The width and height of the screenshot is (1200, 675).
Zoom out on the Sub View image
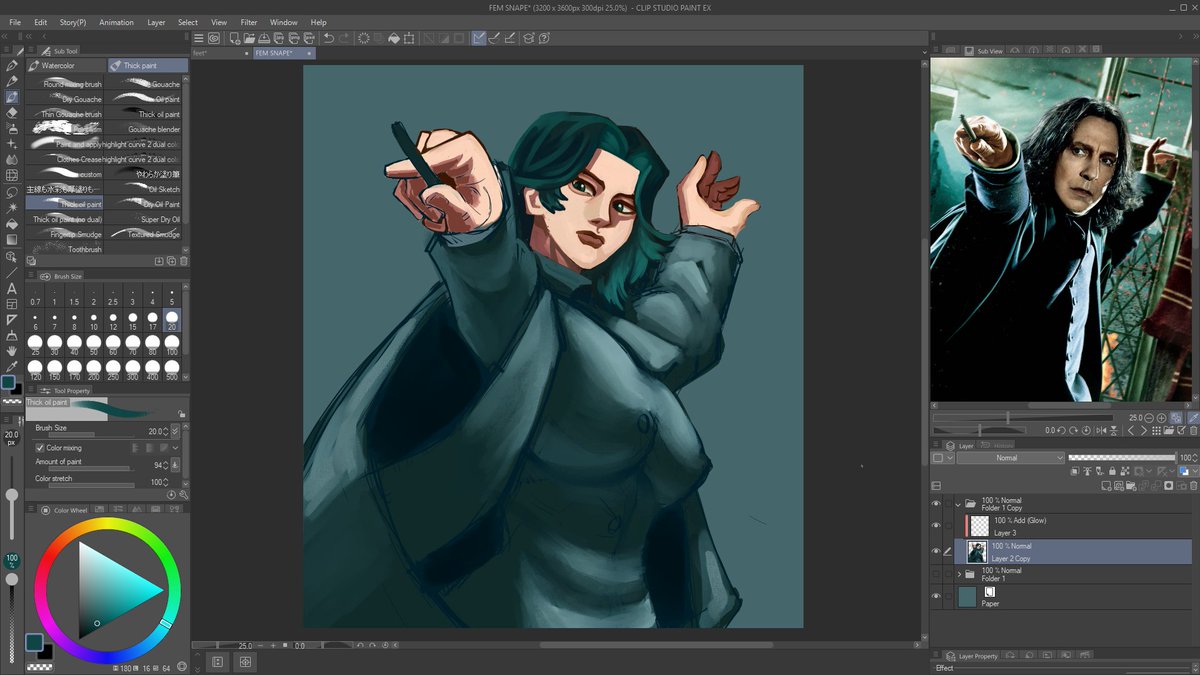(x=1150, y=418)
